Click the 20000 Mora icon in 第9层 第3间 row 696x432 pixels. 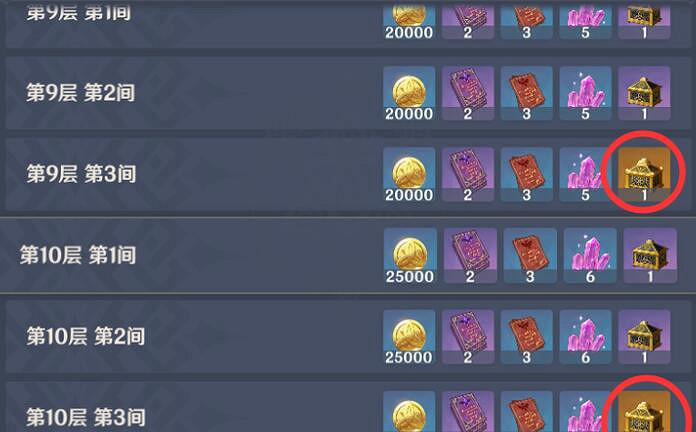click(409, 174)
